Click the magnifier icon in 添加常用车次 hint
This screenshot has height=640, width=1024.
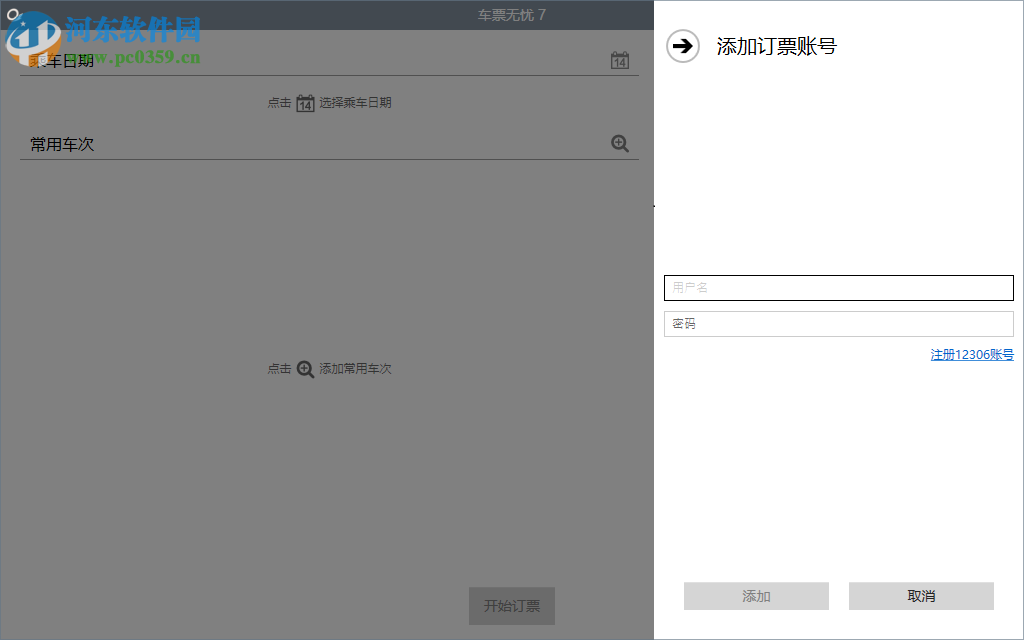[x=302, y=369]
